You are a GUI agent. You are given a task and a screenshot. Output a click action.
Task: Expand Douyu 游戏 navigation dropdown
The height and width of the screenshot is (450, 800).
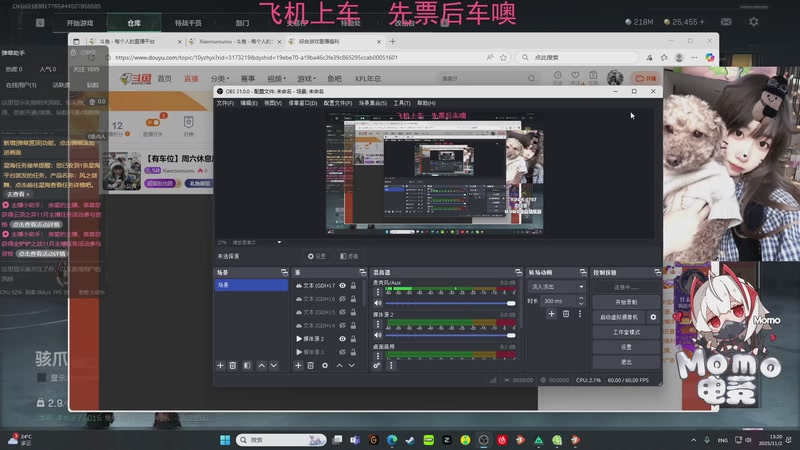(x=306, y=79)
